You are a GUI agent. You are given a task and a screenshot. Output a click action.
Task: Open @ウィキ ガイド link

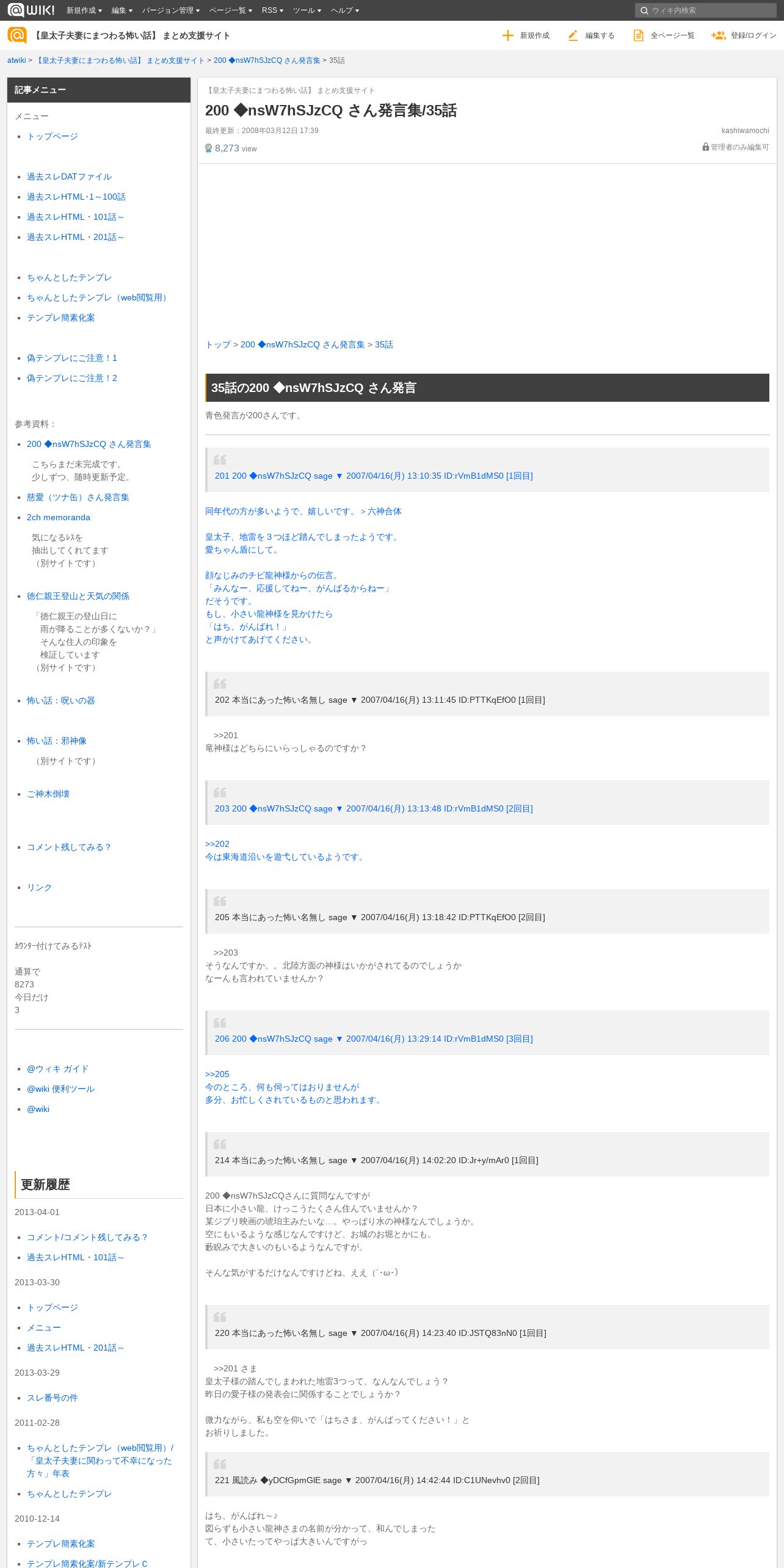[x=58, y=1069]
